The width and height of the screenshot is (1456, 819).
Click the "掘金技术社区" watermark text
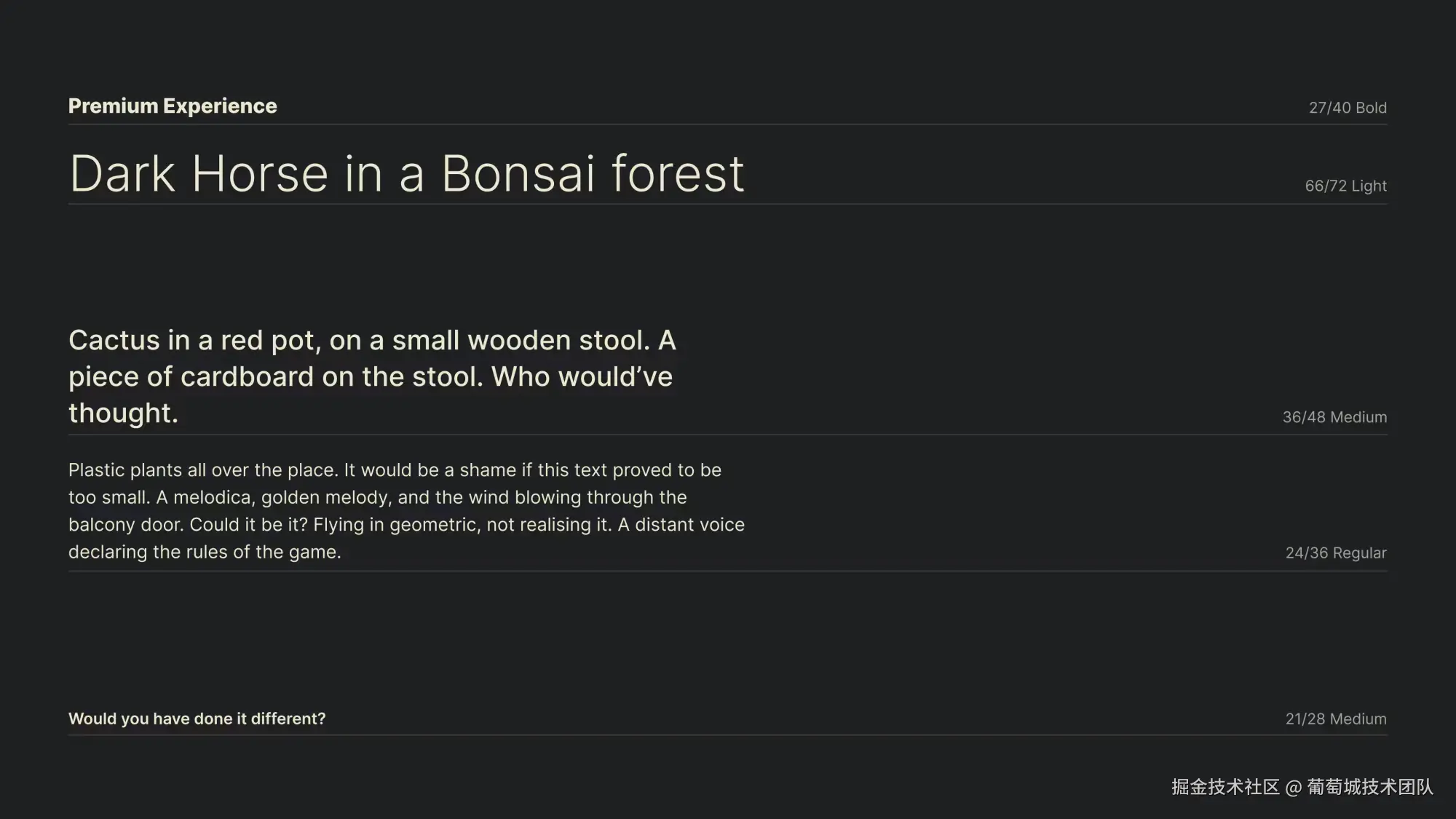click(x=1225, y=787)
